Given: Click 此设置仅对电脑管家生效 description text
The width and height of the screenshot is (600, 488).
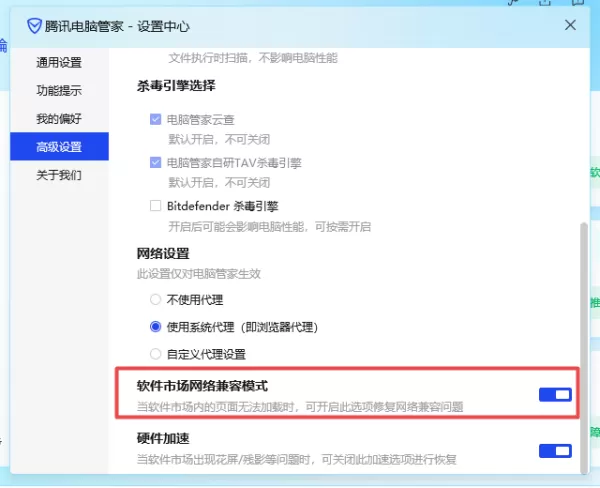Looking at the screenshot, I should (199, 274).
